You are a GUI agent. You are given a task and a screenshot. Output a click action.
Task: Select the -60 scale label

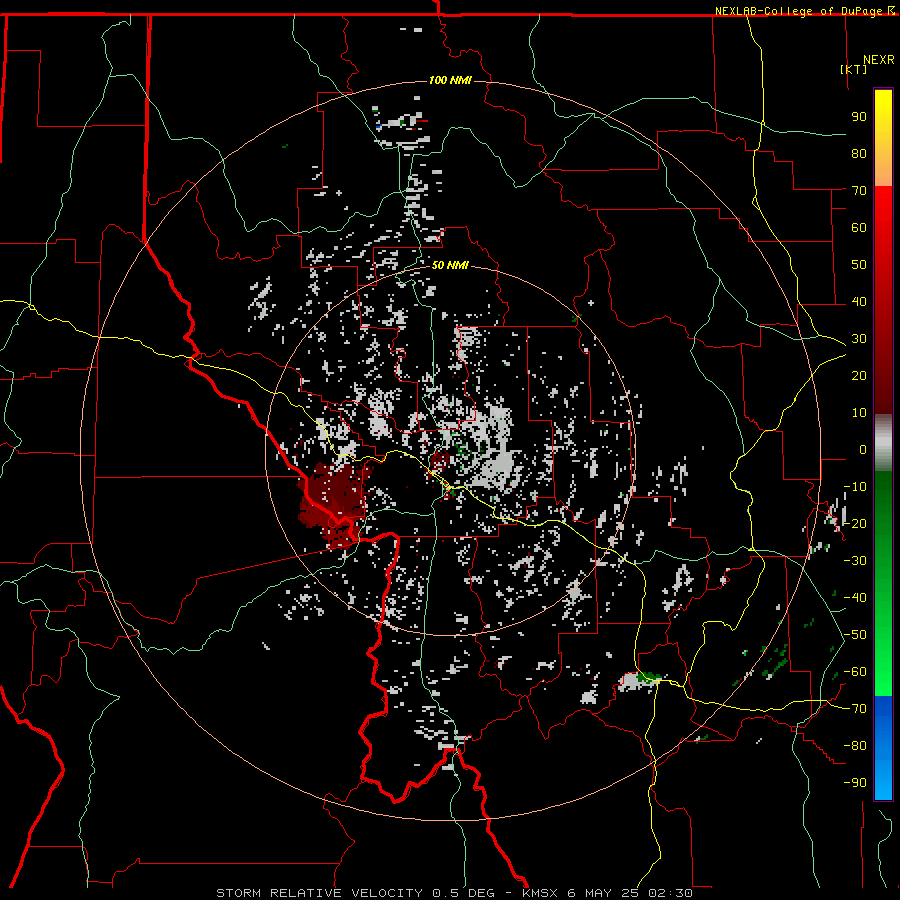(x=855, y=672)
